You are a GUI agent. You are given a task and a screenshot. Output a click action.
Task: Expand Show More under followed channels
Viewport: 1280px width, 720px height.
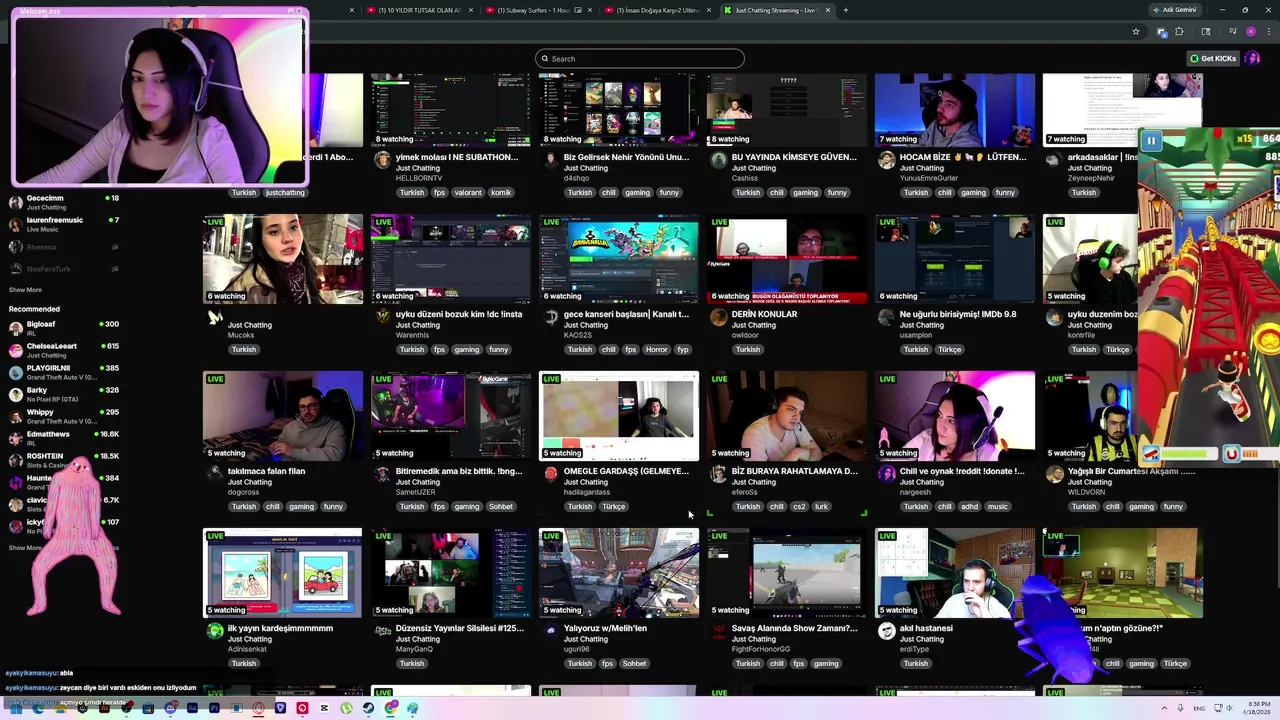click(x=25, y=290)
